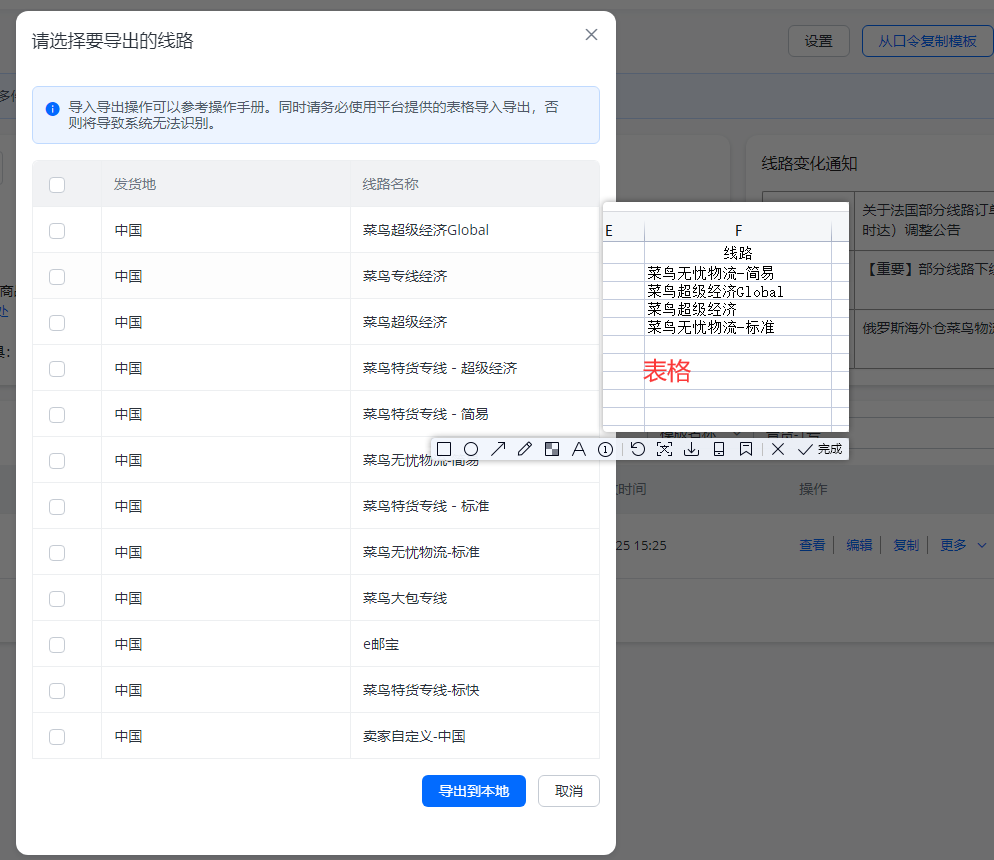
Task: Finish the screenshot with 完成
Action: click(820, 449)
